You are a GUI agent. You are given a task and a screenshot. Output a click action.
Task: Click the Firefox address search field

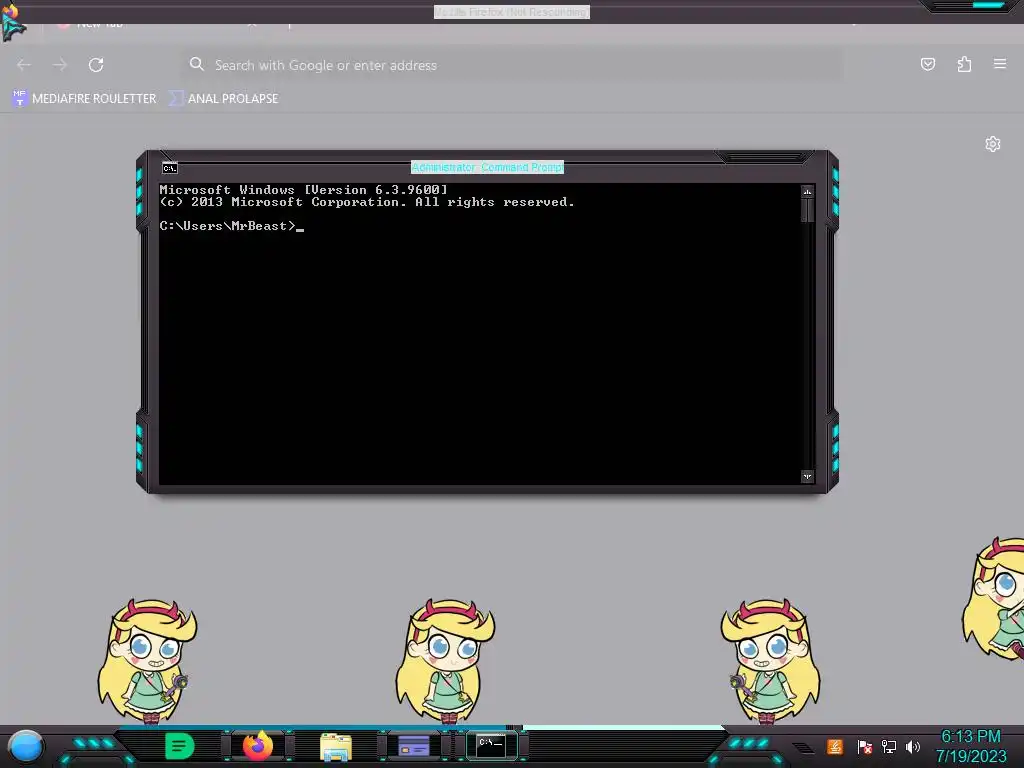513,65
